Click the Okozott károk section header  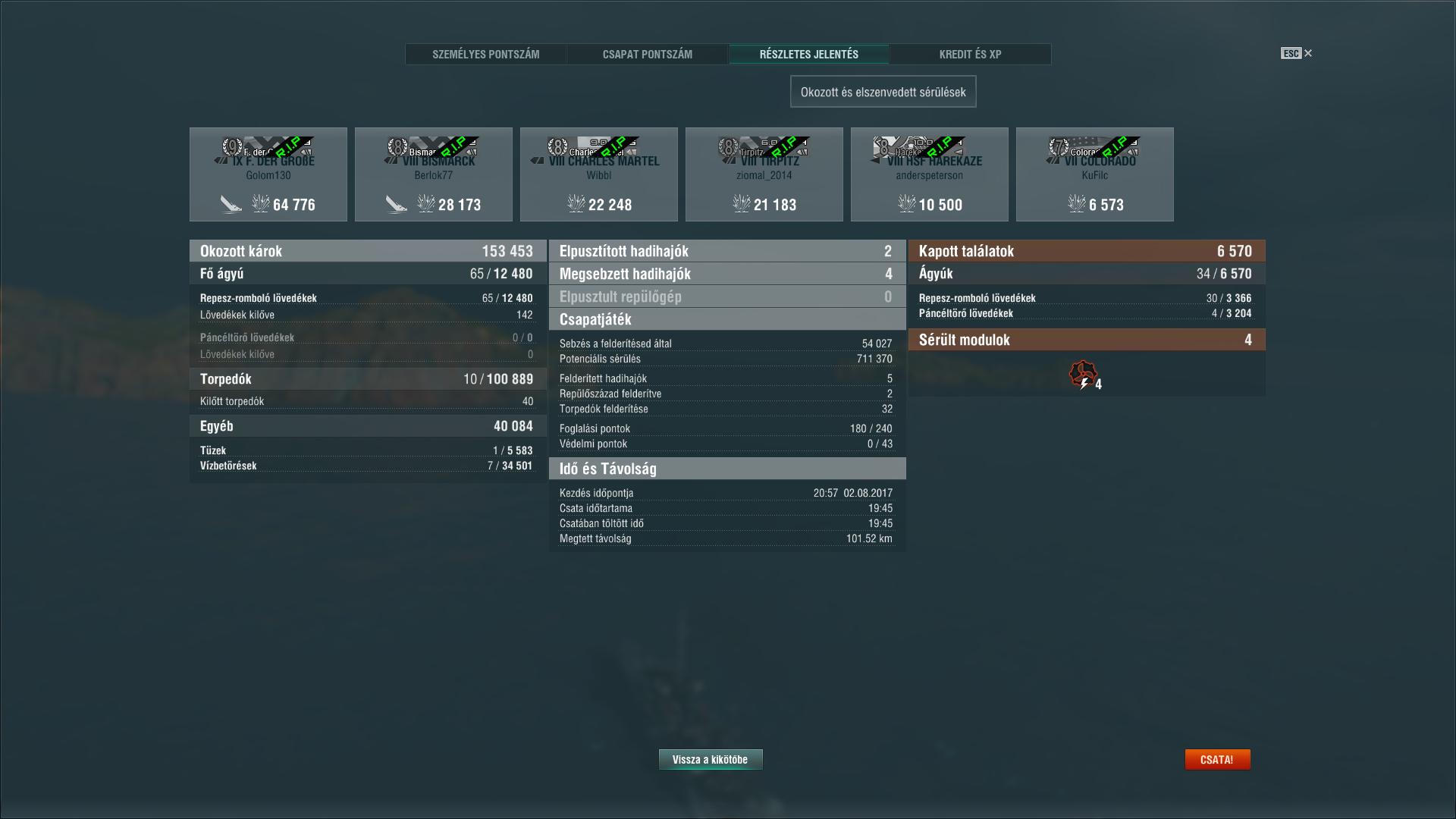pos(368,251)
